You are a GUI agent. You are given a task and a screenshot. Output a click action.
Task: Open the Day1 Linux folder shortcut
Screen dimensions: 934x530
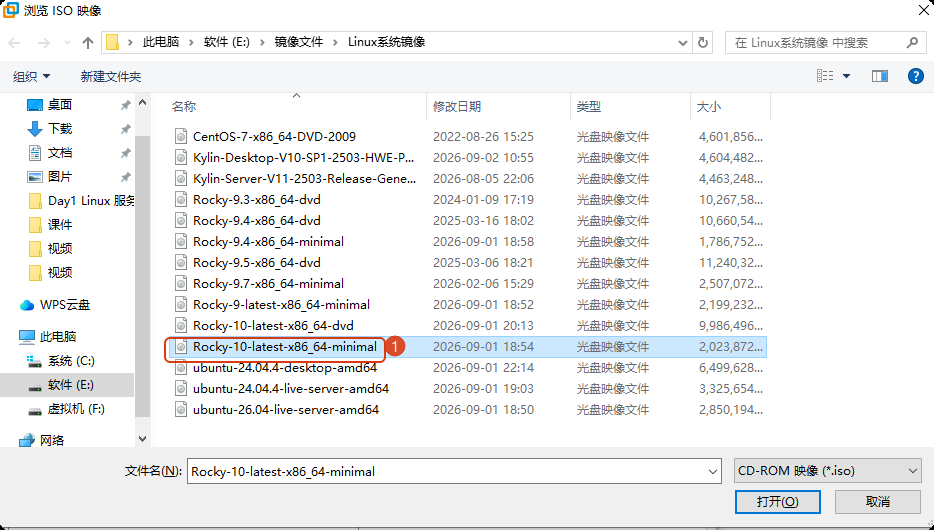point(80,201)
